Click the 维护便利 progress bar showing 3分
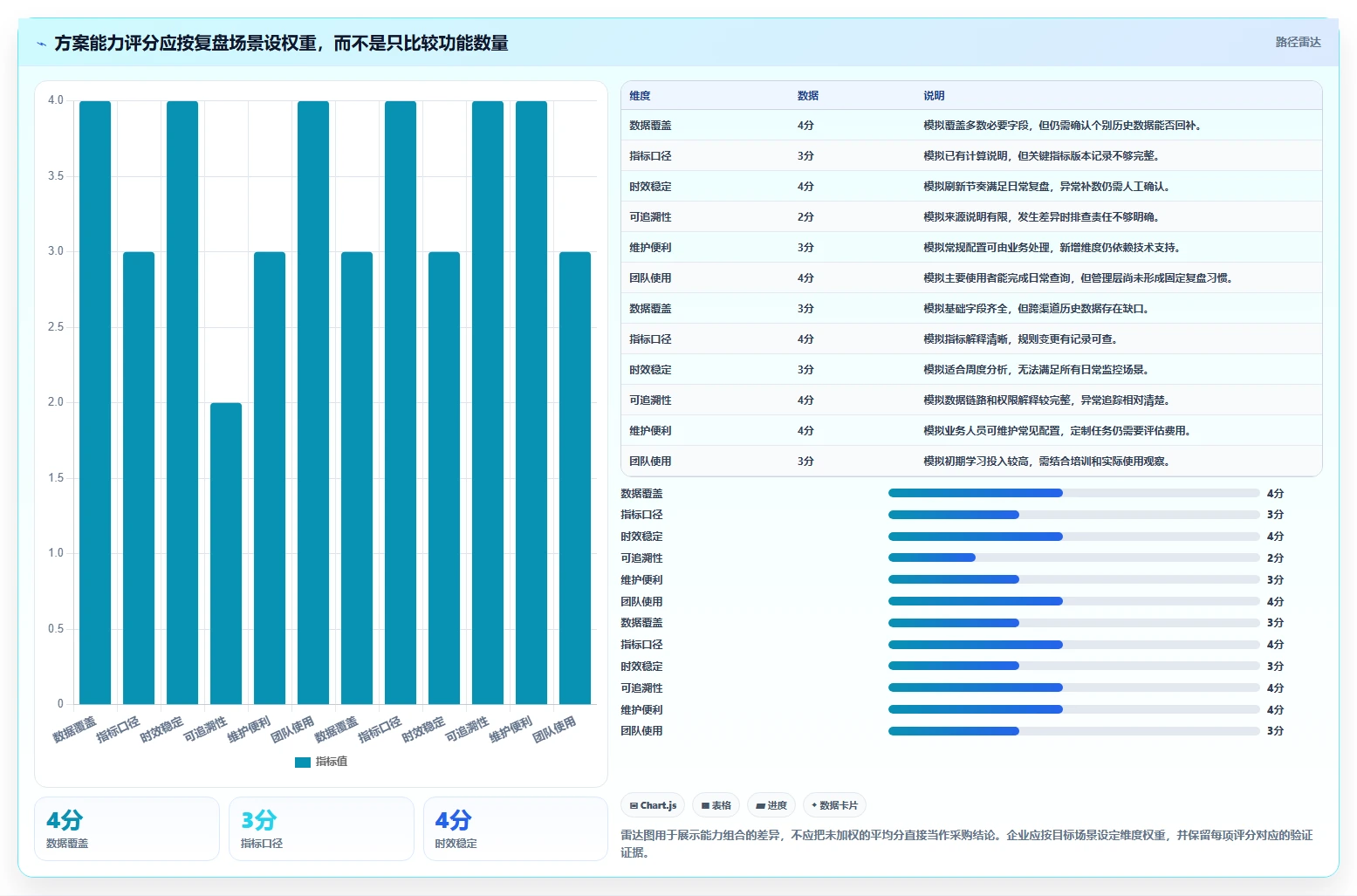This screenshot has width=1357, height=896. [x=1073, y=579]
